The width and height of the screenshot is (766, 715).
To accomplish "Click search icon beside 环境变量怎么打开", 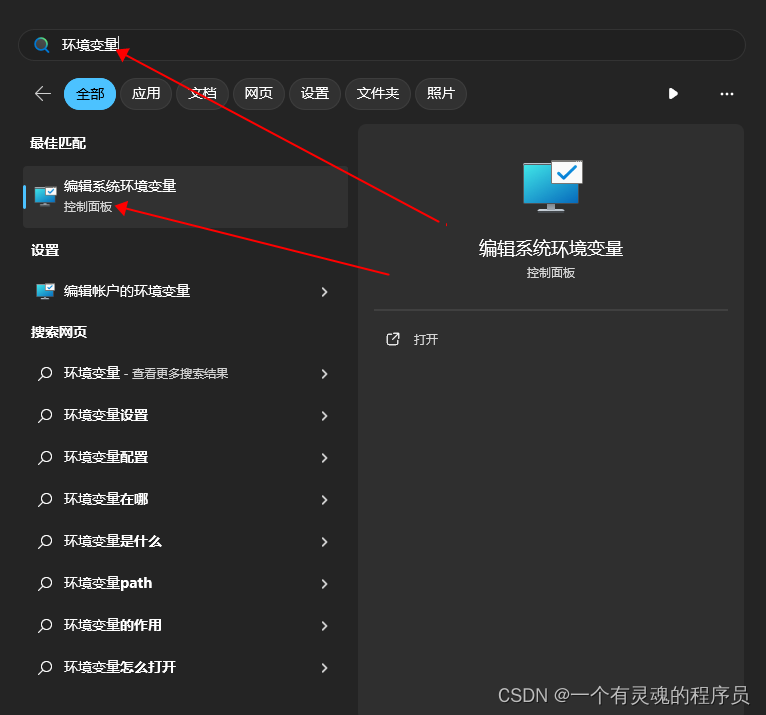I will [x=45, y=668].
